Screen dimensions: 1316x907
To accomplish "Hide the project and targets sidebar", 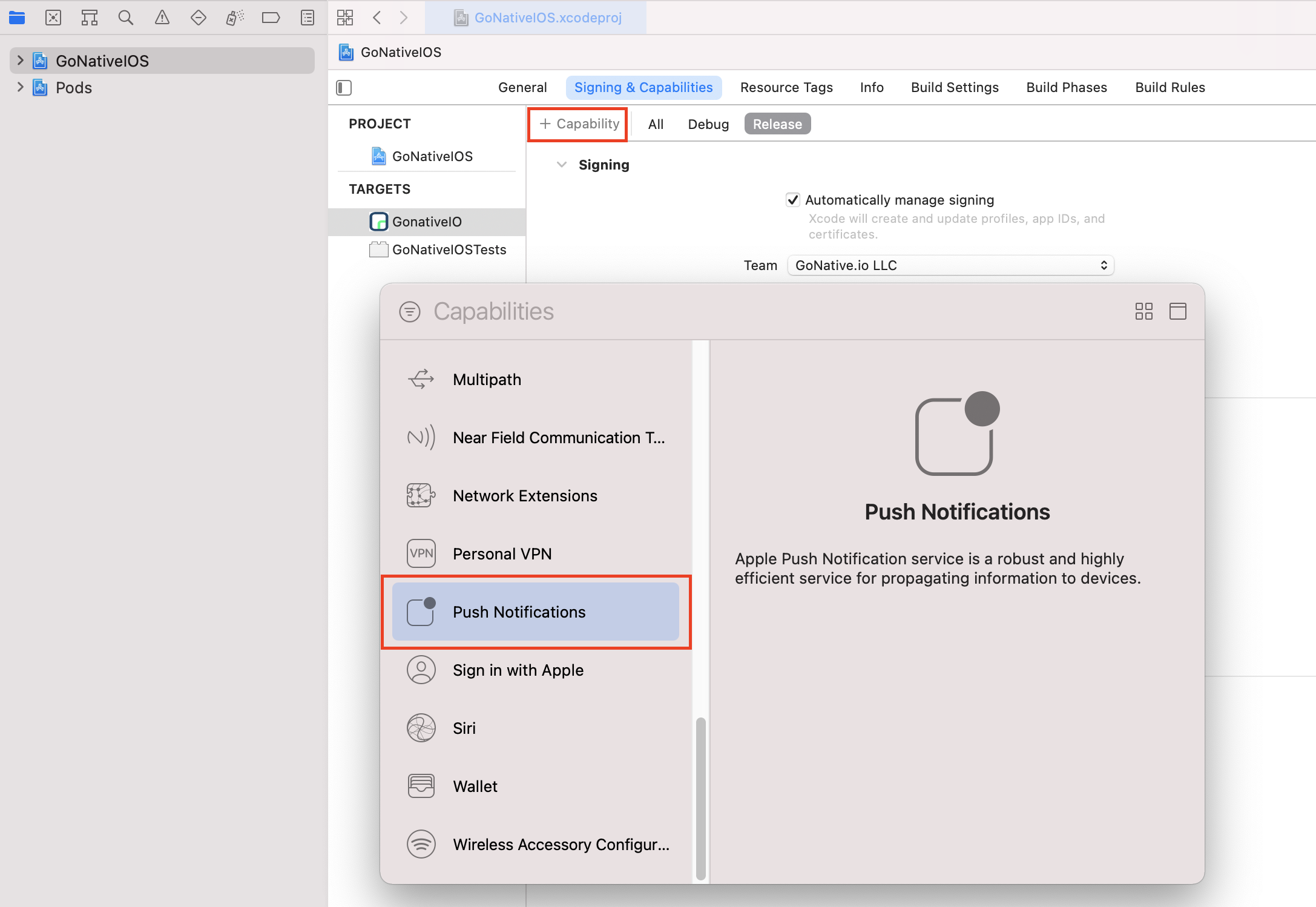I will point(344,88).
